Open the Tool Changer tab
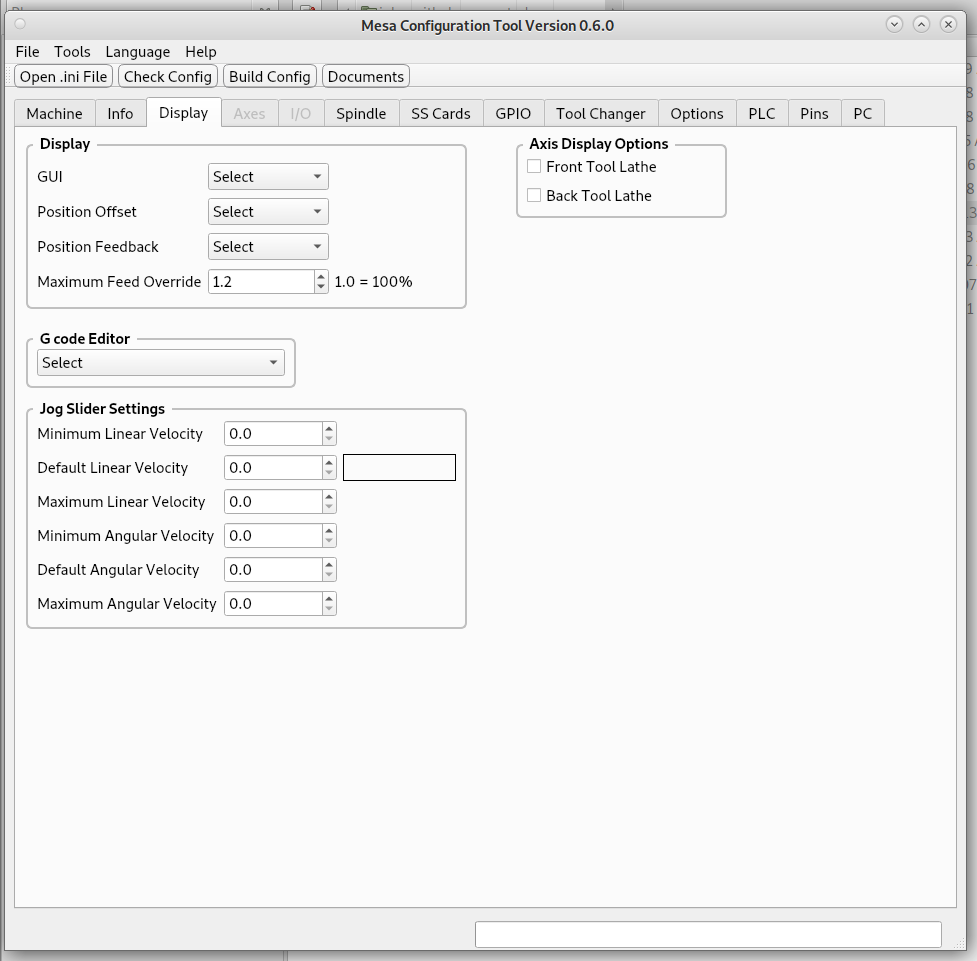This screenshot has width=977, height=961. point(601,113)
